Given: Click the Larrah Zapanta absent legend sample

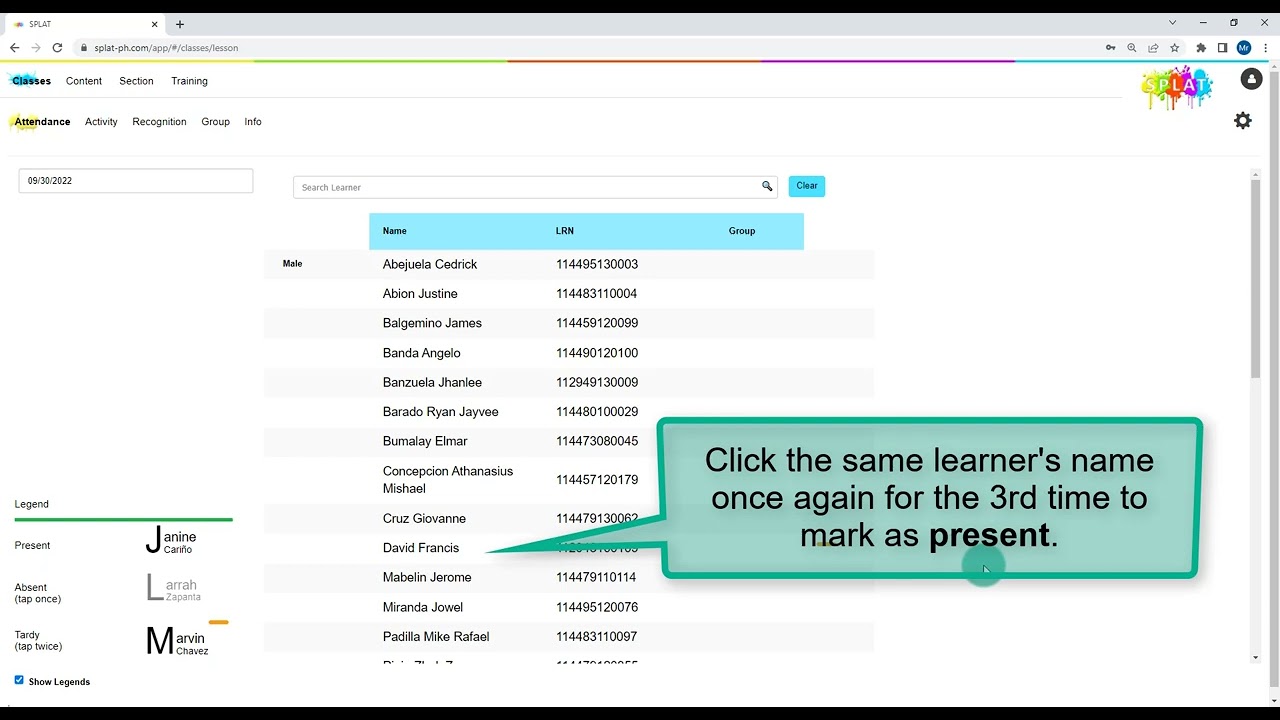Looking at the screenshot, I should [174, 588].
